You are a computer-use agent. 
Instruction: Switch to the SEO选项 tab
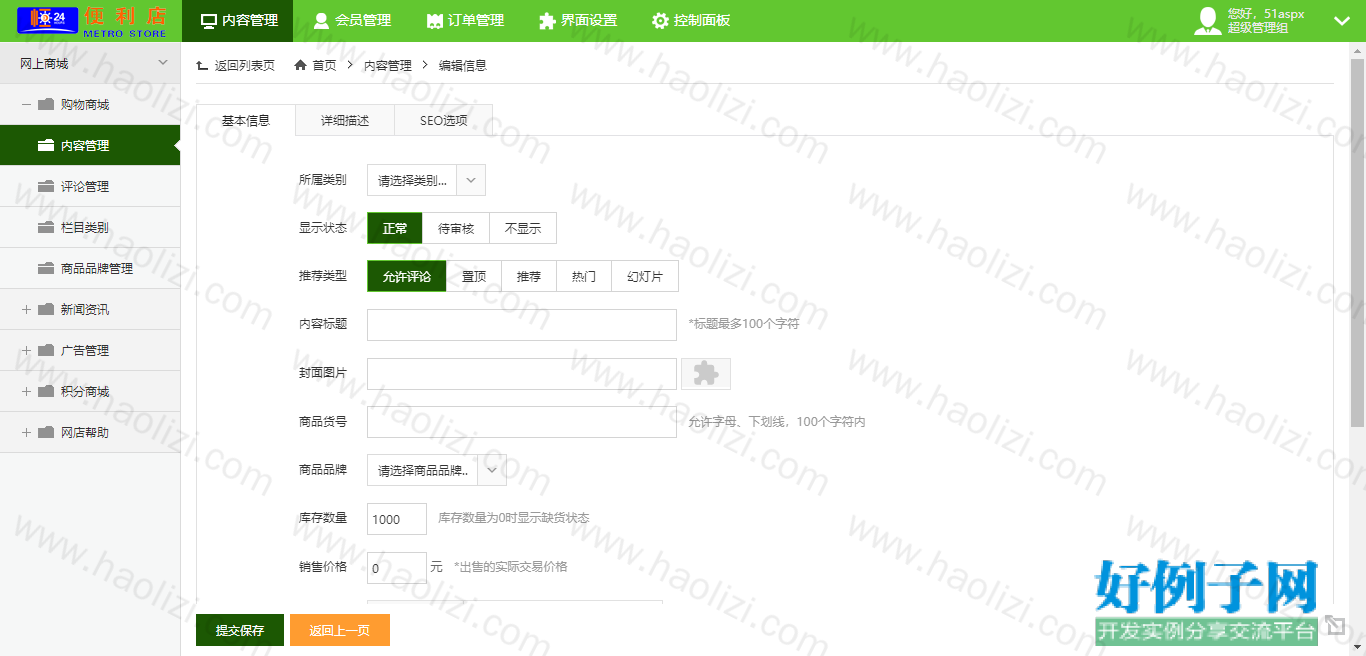(x=443, y=120)
